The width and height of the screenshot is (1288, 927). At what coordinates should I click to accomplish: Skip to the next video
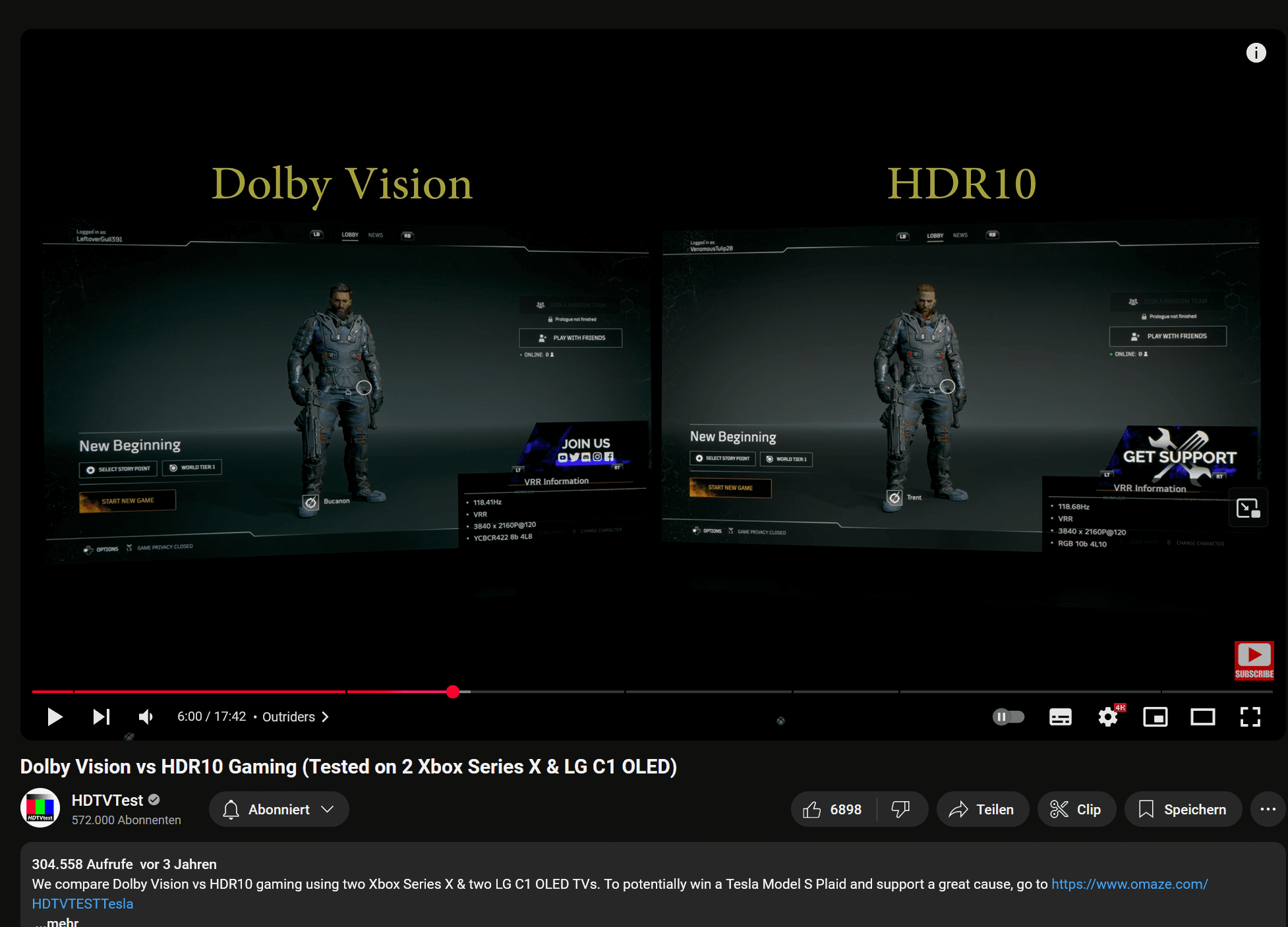101,717
